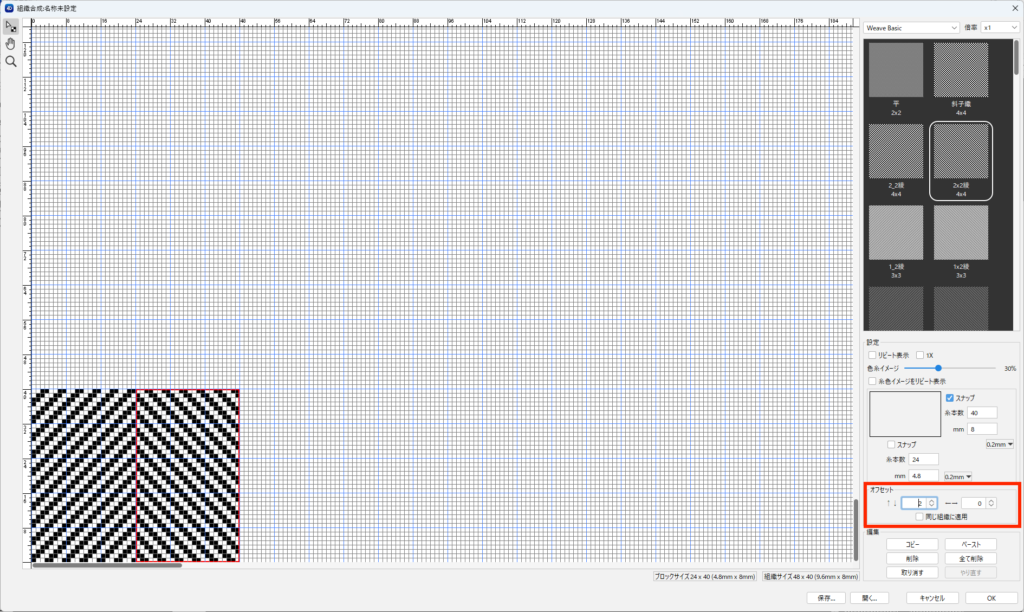The width and height of the screenshot is (1024, 612).
Task: Enable 糸色イメージをリピート表示 checkbox
Action: click(x=872, y=381)
